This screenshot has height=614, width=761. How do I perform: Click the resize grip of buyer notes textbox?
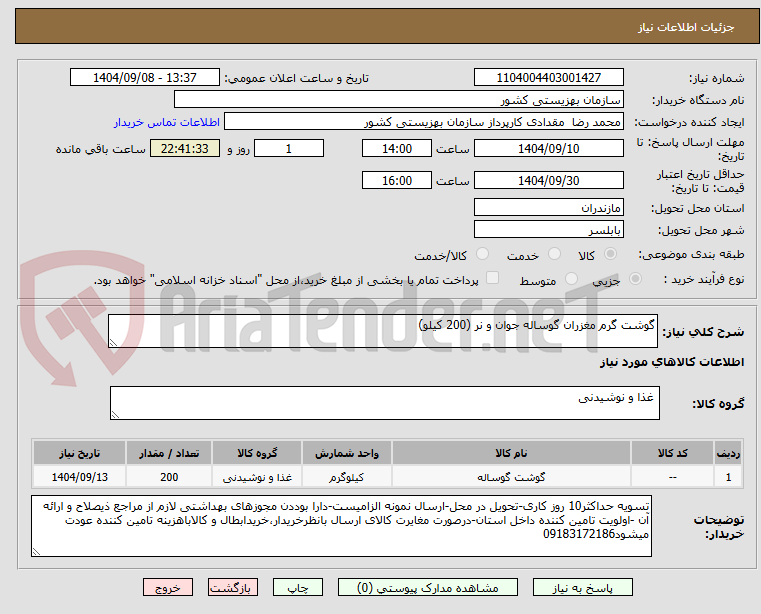click(36, 551)
